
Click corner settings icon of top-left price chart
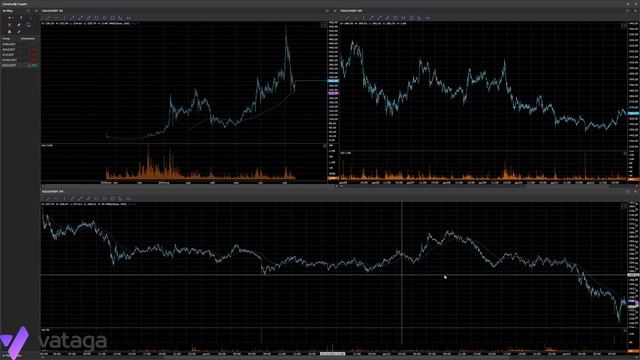324,25
